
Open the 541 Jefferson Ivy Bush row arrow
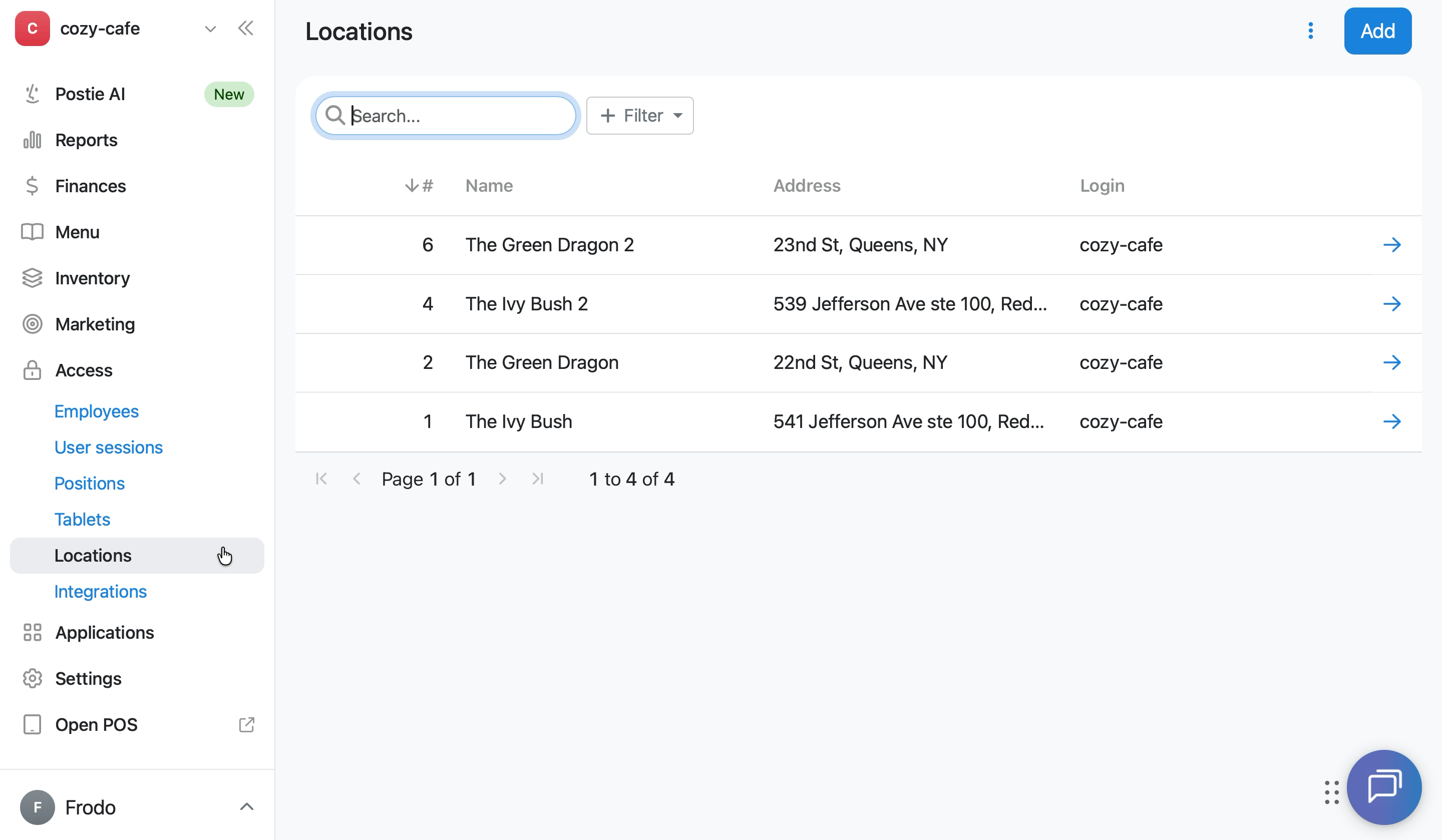(1392, 422)
